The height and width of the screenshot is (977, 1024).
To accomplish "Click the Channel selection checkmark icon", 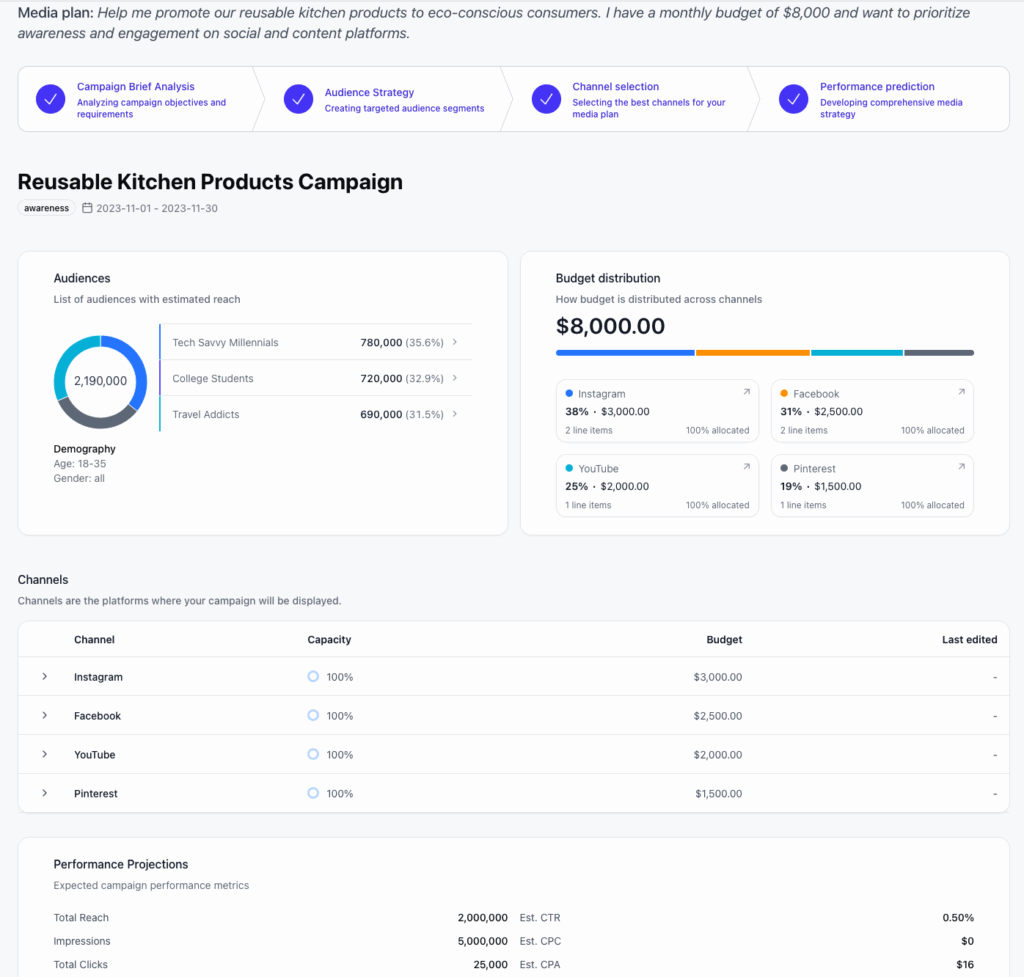I will (x=546, y=99).
